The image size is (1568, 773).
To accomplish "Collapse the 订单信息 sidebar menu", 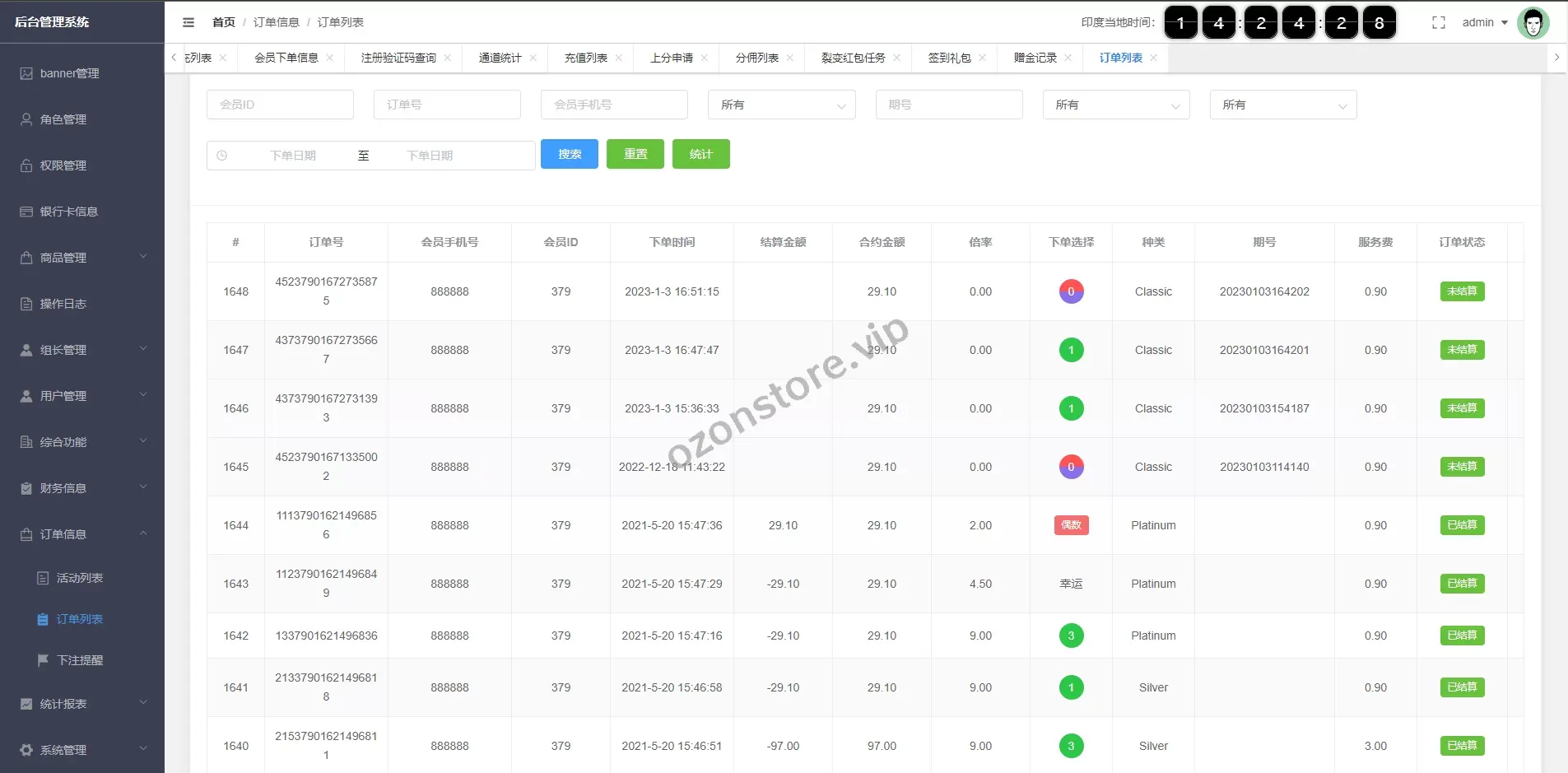I will click(82, 534).
